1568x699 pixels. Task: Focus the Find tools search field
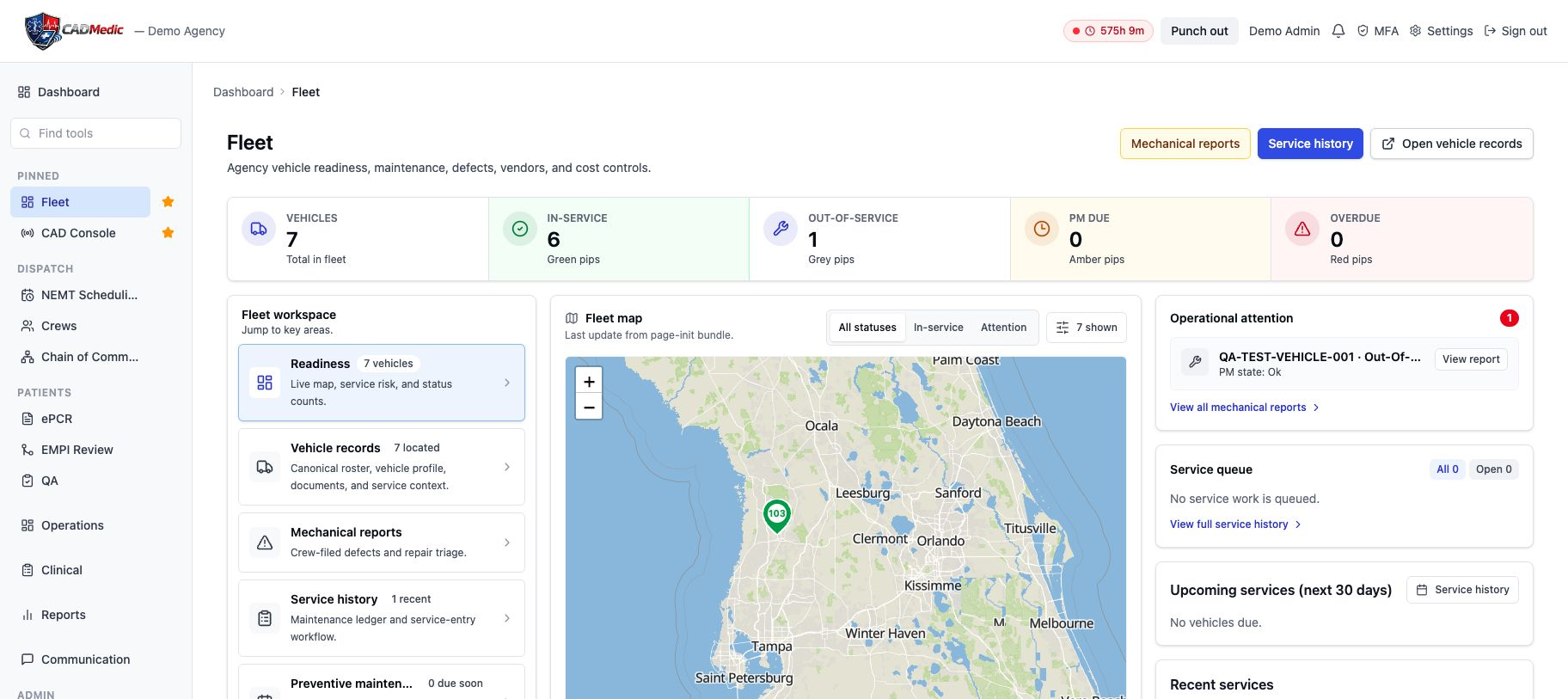tap(95, 133)
